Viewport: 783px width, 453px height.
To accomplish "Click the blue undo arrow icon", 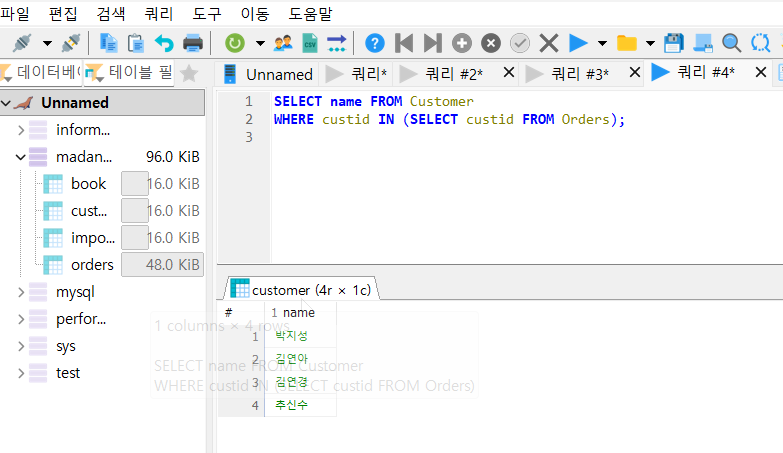I will pos(164,43).
